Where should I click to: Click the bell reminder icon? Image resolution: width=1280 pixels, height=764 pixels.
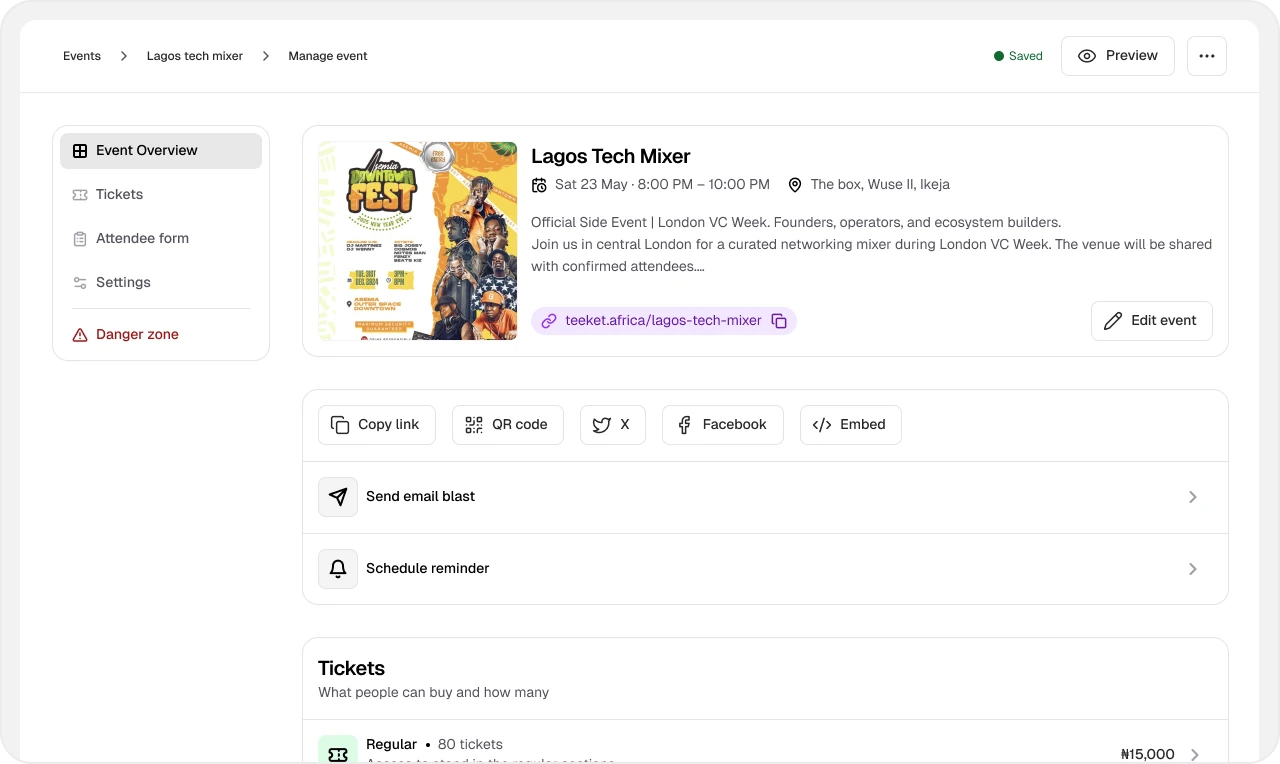pos(338,569)
